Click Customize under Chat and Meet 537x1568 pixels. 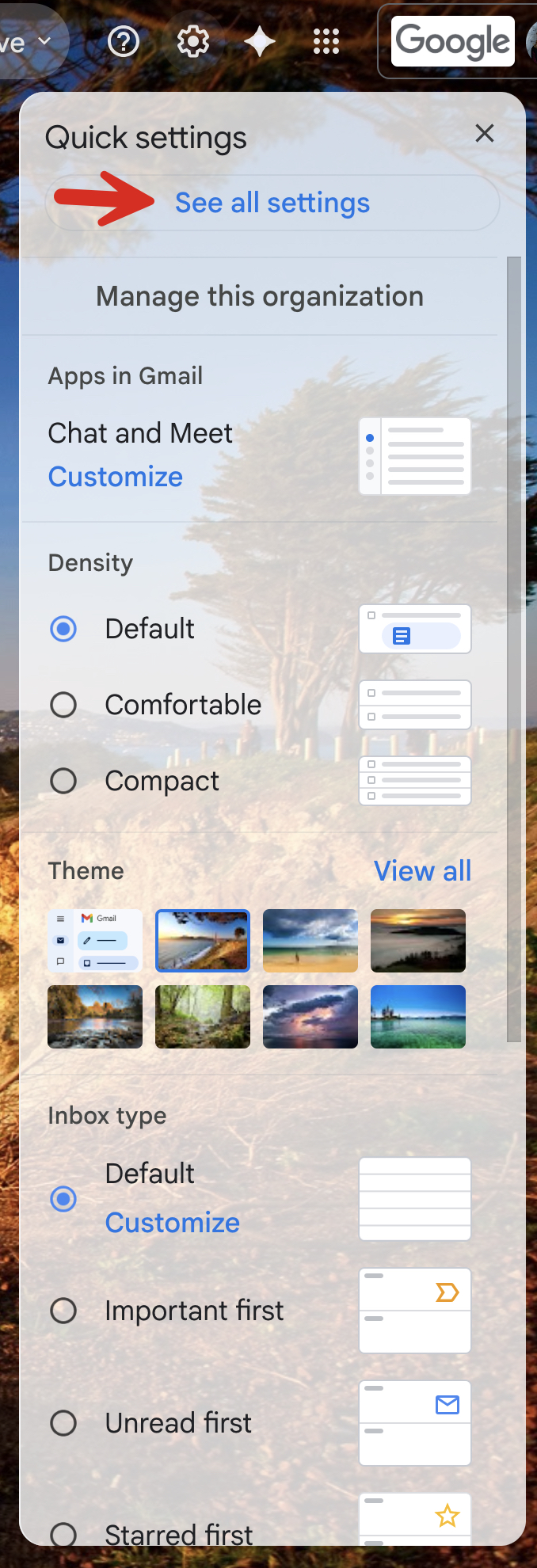click(x=116, y=477)
